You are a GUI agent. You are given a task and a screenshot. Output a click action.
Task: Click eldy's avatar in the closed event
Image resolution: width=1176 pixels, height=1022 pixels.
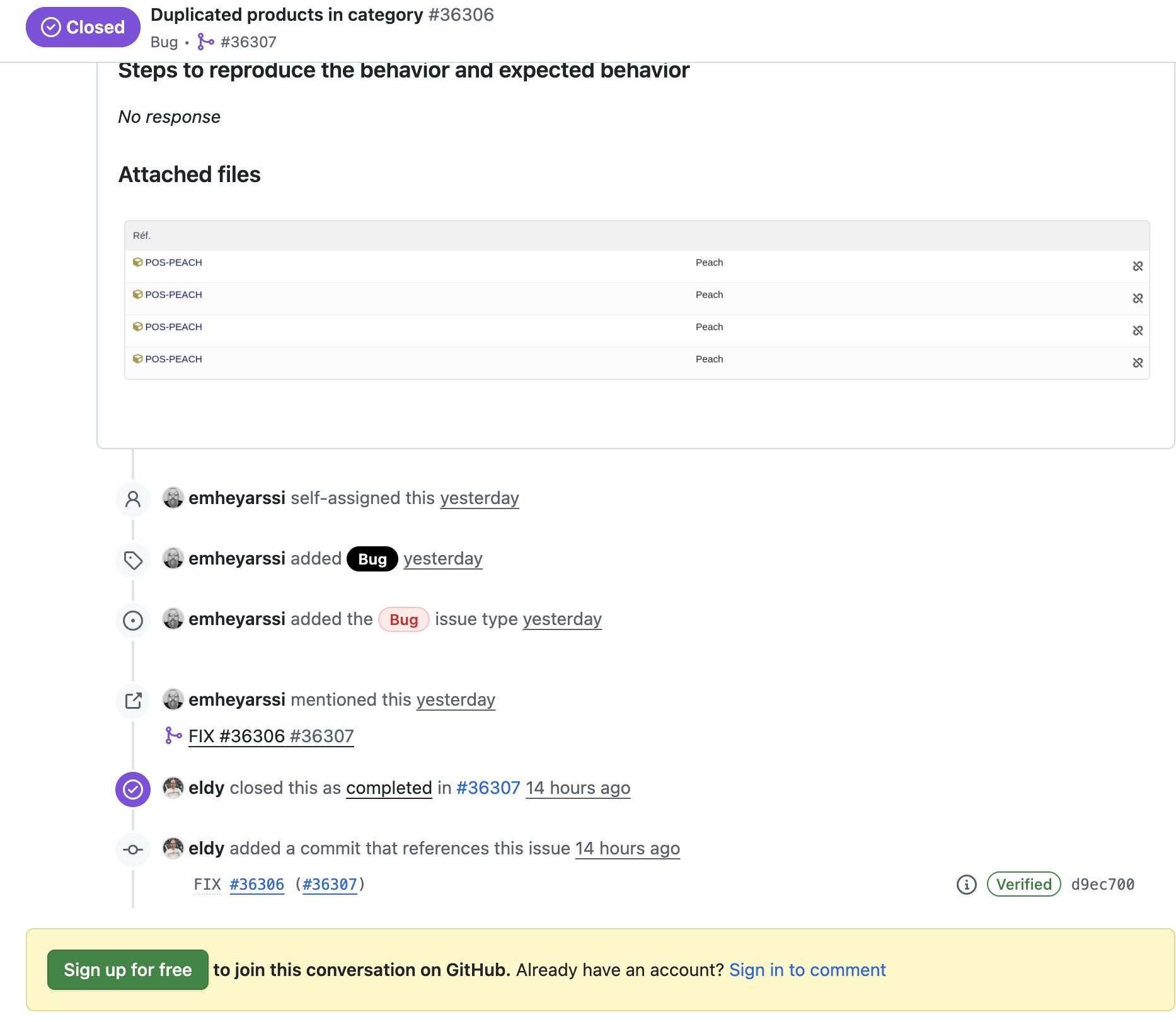(173, 788)
